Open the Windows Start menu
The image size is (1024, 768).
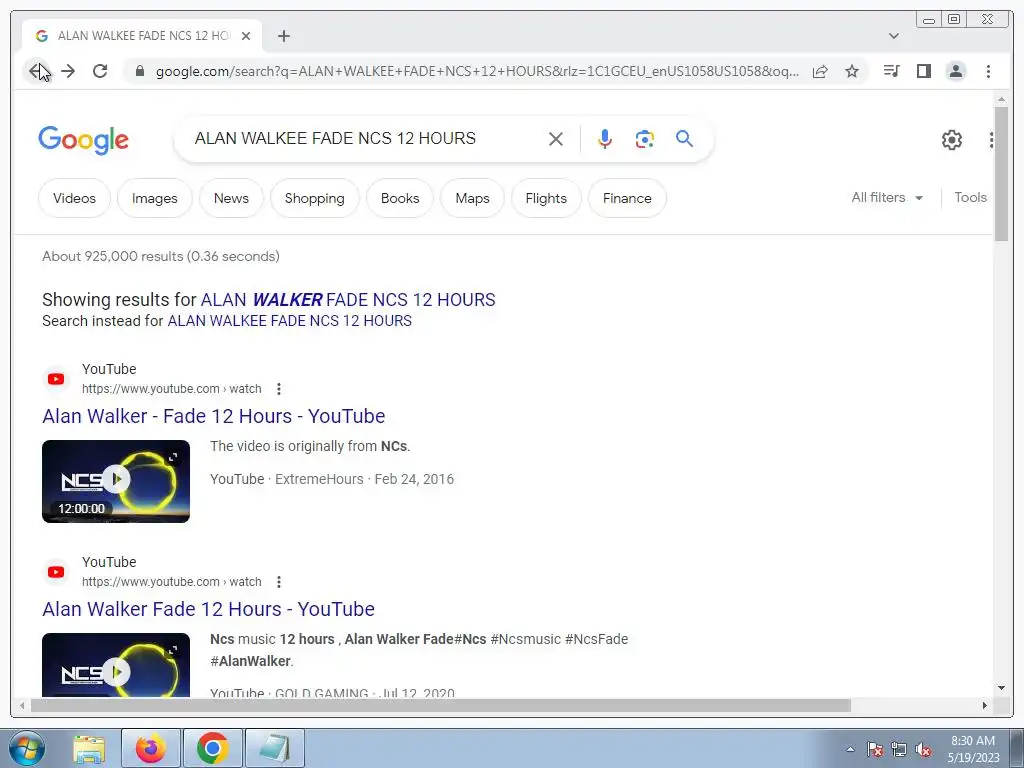(x=27, y=748)
